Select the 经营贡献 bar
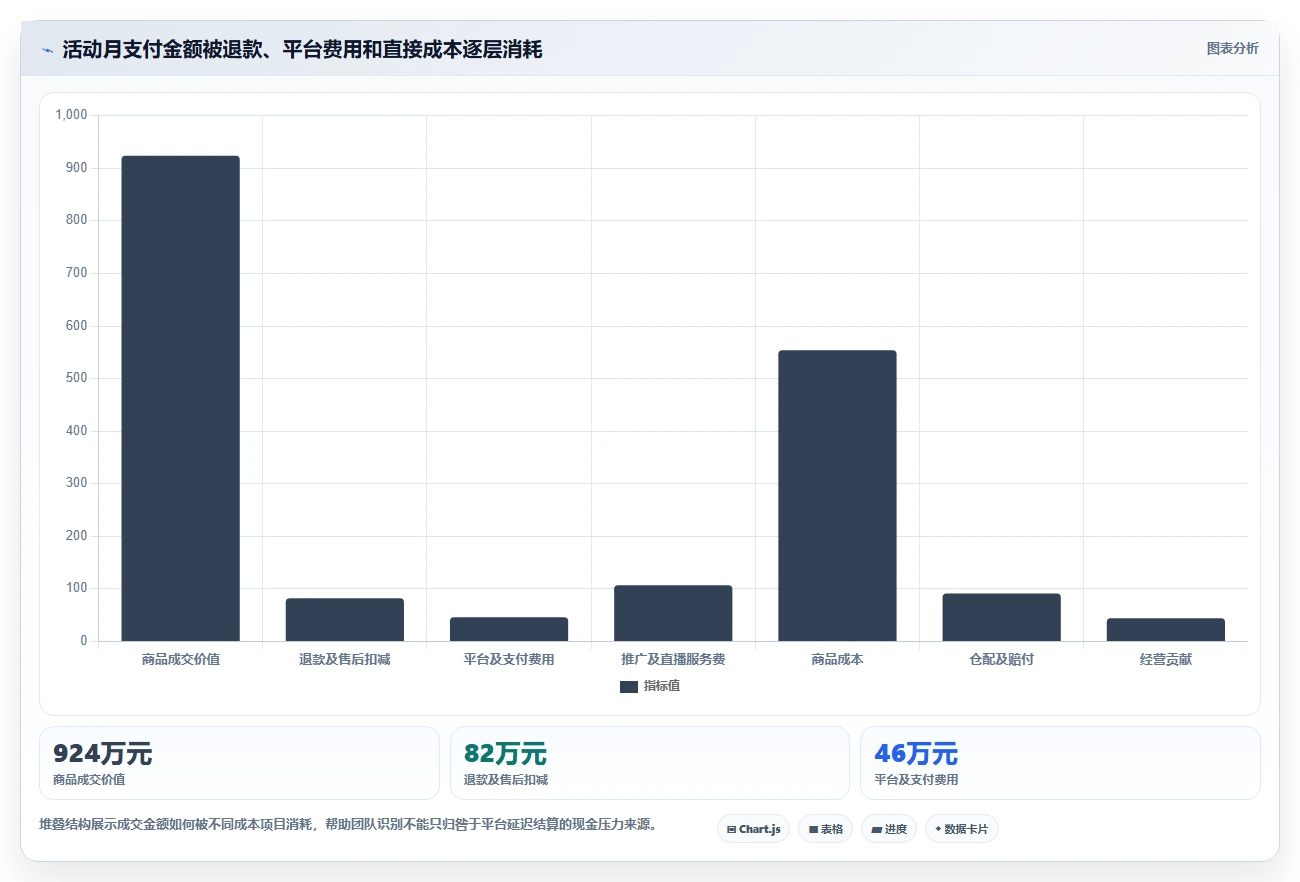Screen dimensions: 1300x882 tap(1165, 630)
